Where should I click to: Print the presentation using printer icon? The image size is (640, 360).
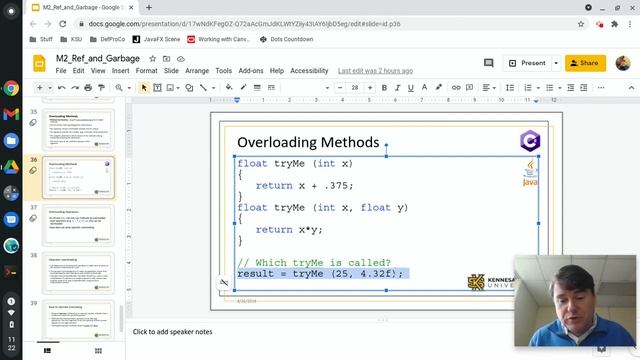pos(88,88)
